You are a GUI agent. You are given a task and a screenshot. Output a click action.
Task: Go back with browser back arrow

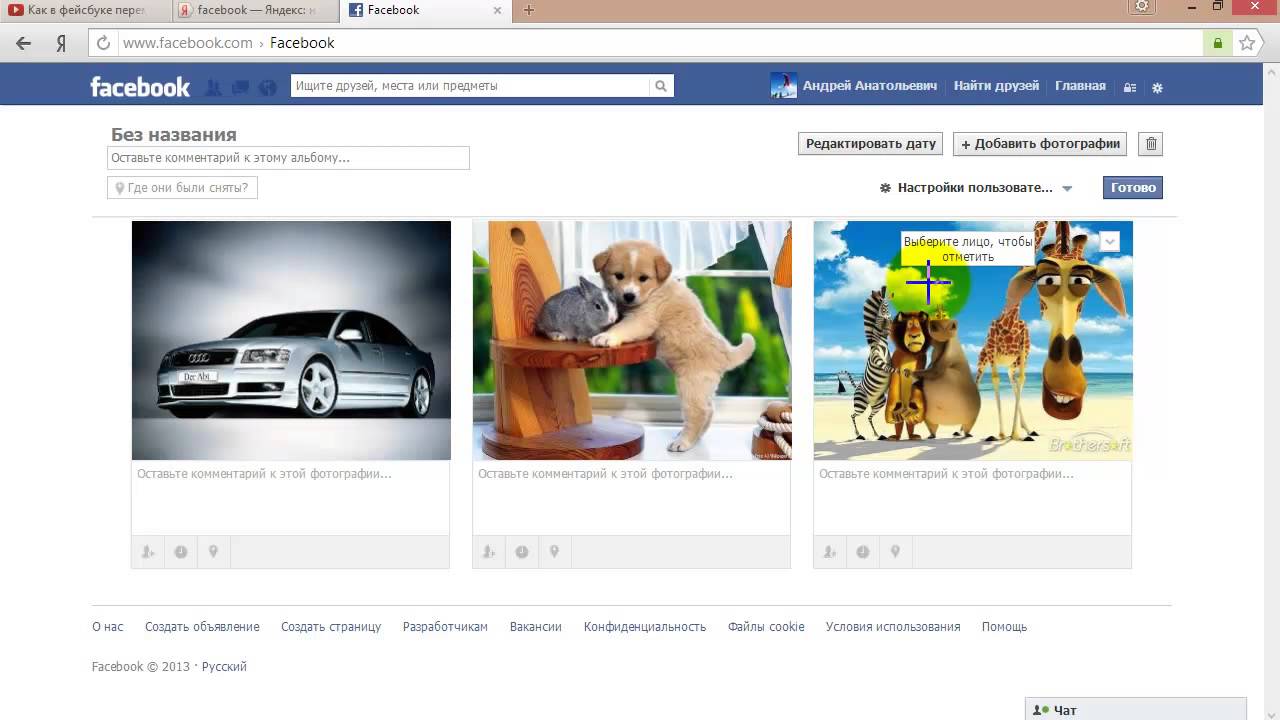23,43
